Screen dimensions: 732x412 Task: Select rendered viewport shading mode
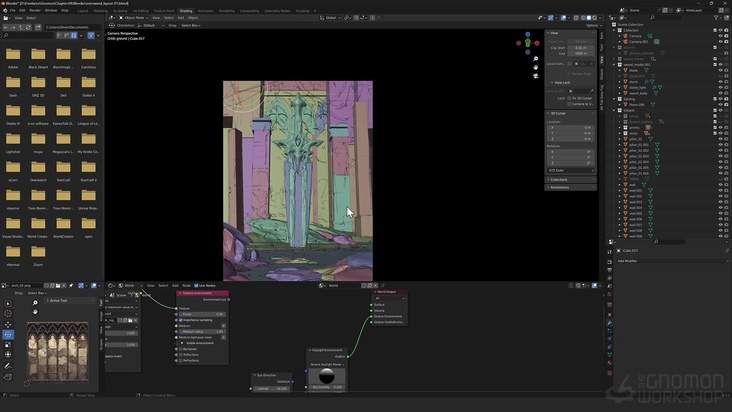tap(594, 18)
